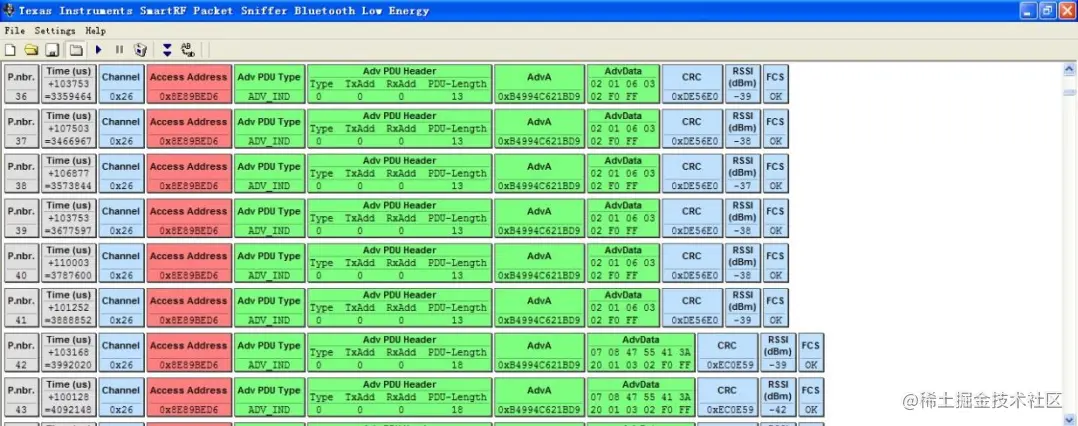Click the Channel 0x26 cell of packet 41

[121, 307]
